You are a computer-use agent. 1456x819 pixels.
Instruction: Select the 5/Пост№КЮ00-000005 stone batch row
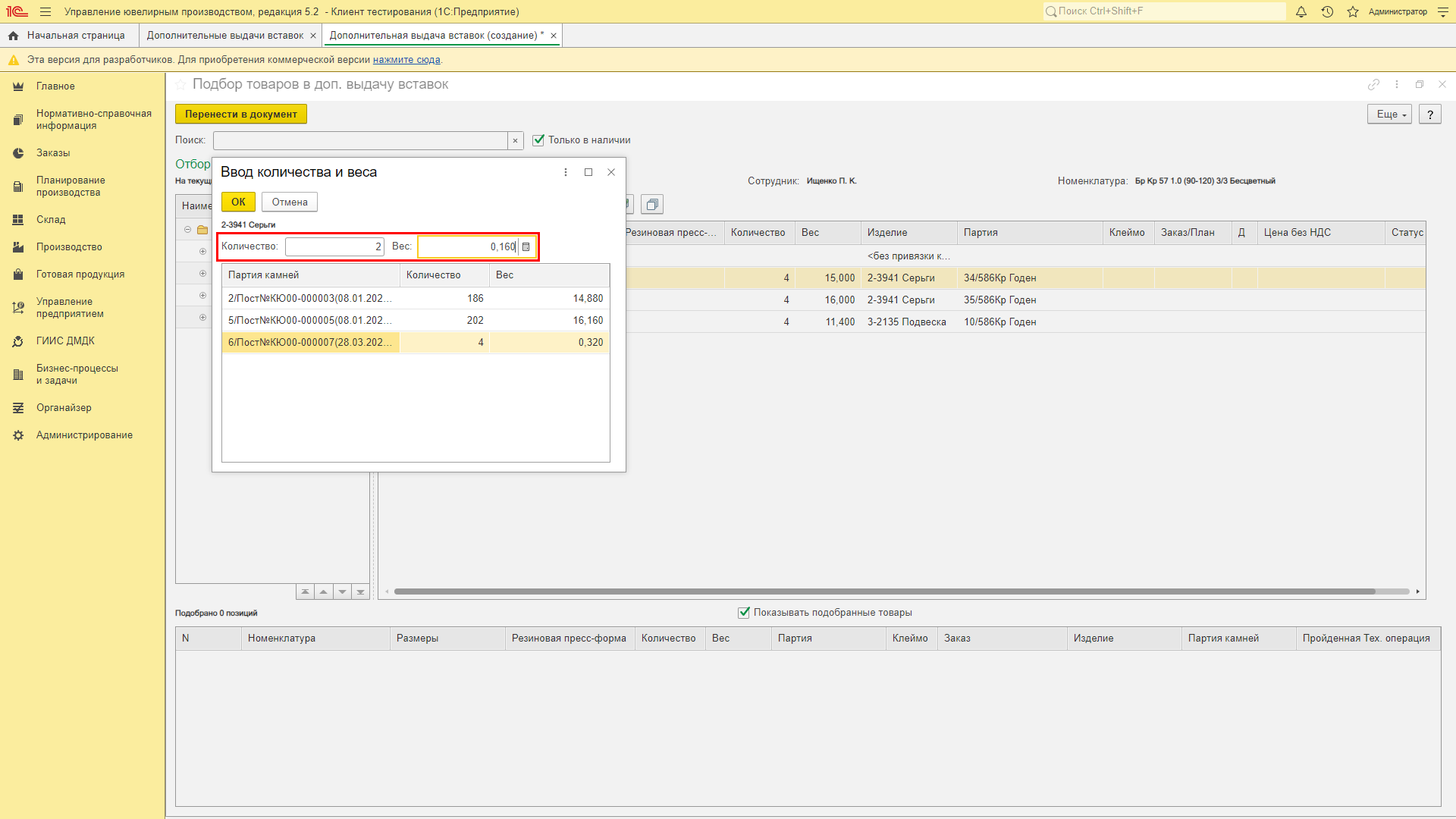(416, 321)
